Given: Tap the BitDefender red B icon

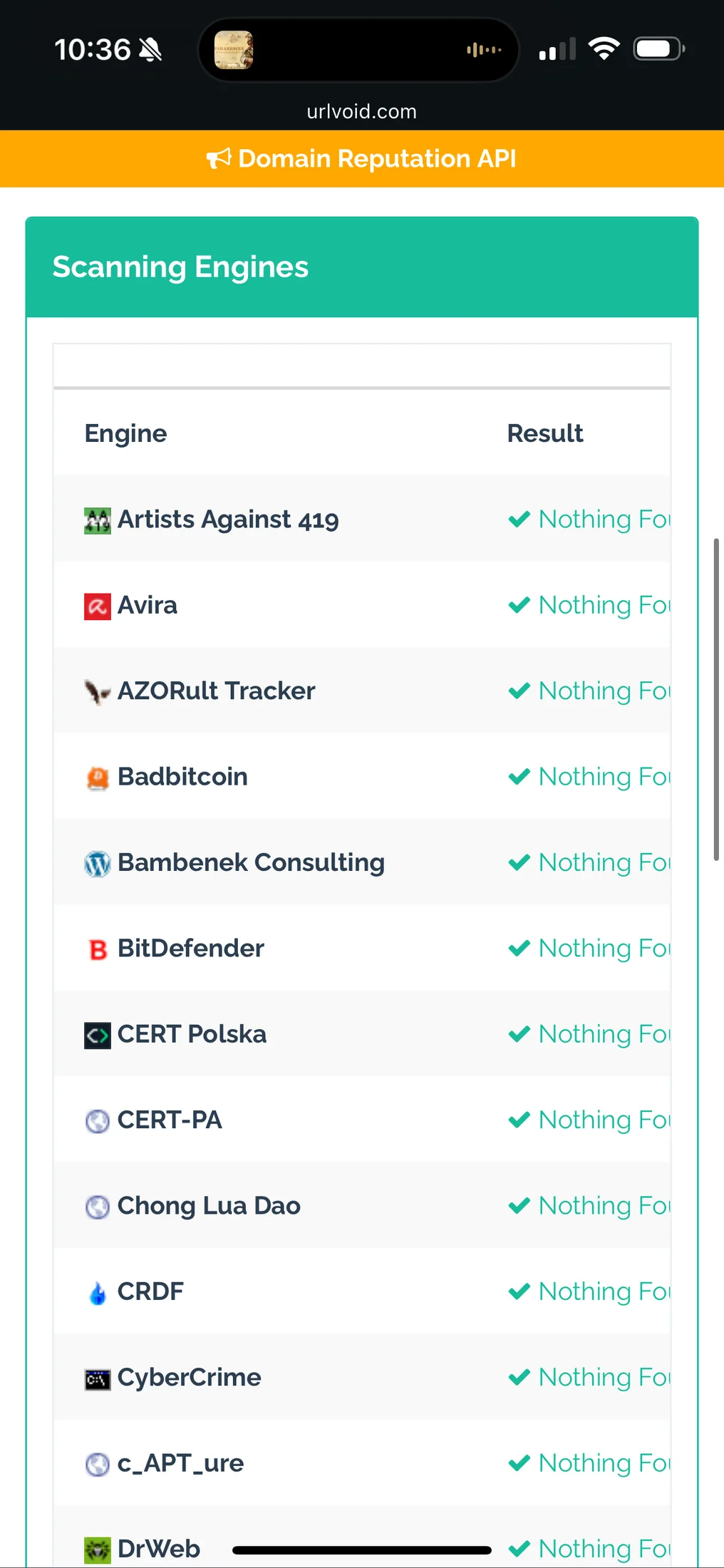Looking at the screenshot, I should click(x=98, y=949).
